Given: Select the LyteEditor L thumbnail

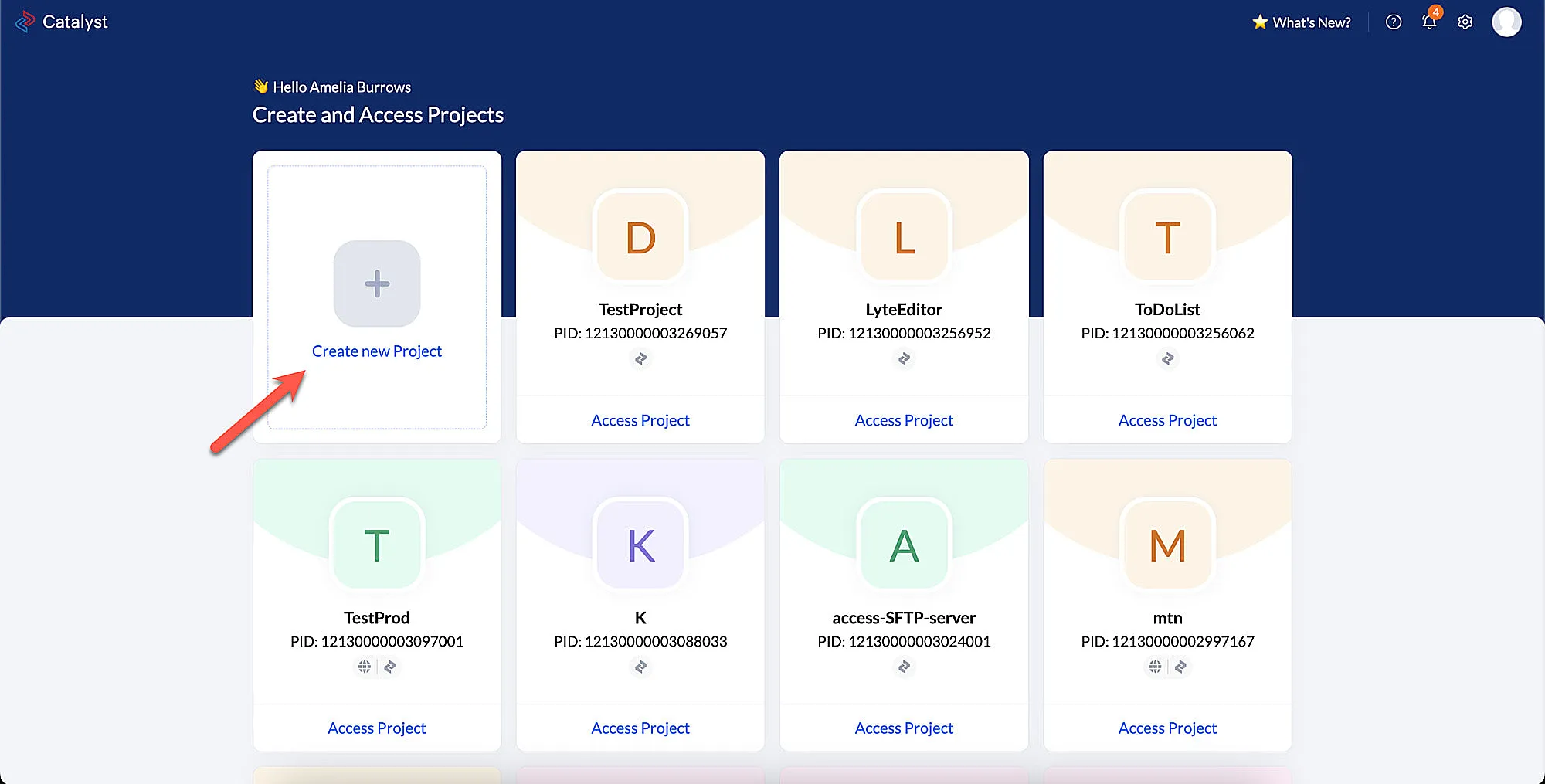Looking at the screenshot, I should click(x=904, y=237).
